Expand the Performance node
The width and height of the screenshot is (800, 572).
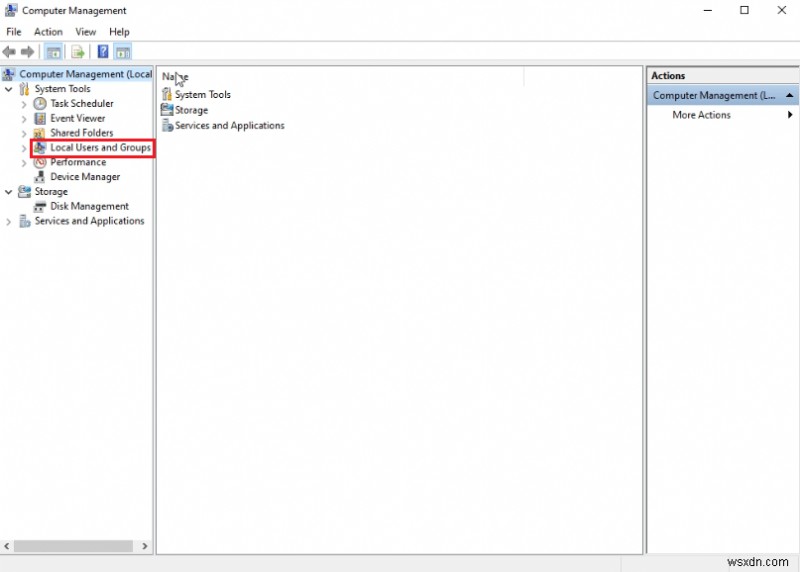pyautogui.click(x=24, y=163)
